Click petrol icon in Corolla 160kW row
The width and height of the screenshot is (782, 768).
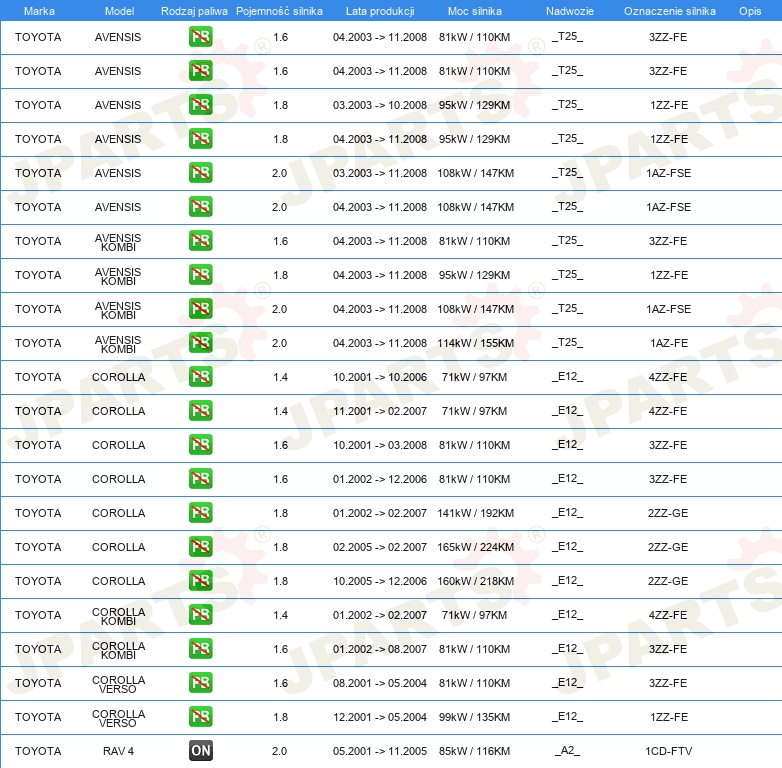pos(200,580)
